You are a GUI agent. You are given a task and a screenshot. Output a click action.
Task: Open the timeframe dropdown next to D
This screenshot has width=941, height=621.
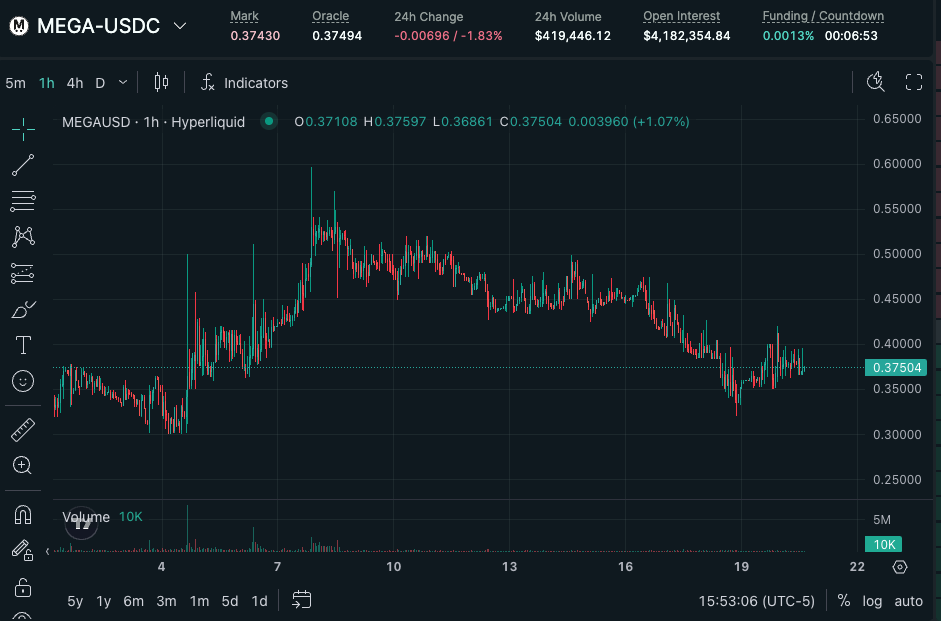124,83
